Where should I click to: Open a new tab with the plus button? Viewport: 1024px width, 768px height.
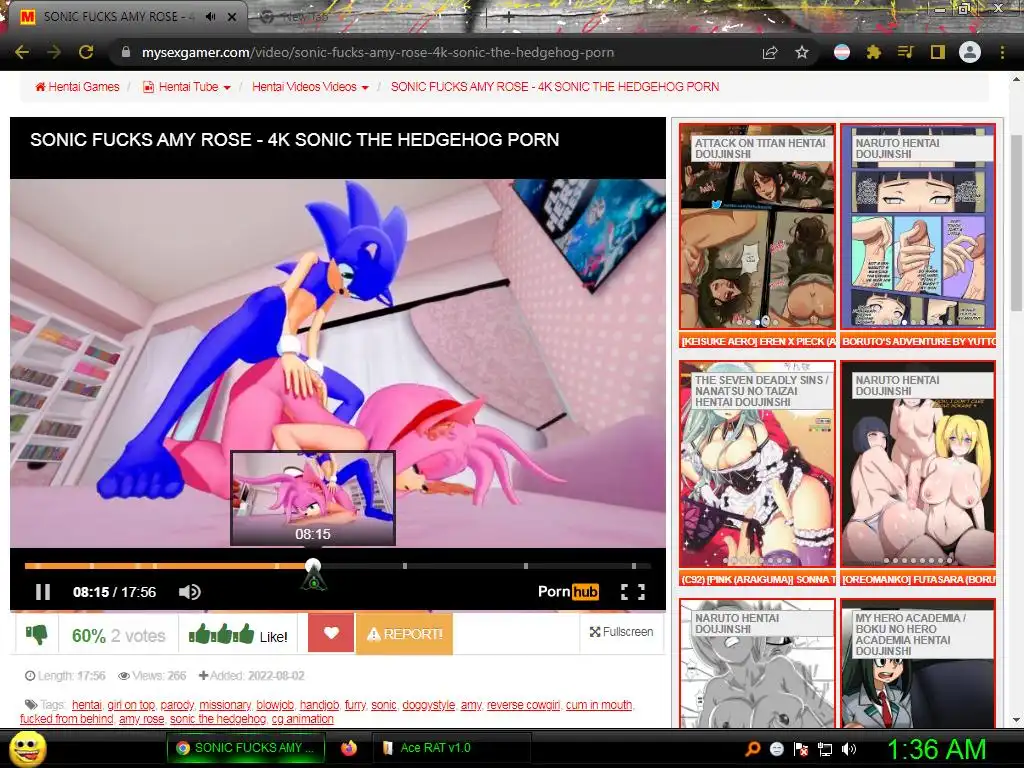[x=508, y=18]
